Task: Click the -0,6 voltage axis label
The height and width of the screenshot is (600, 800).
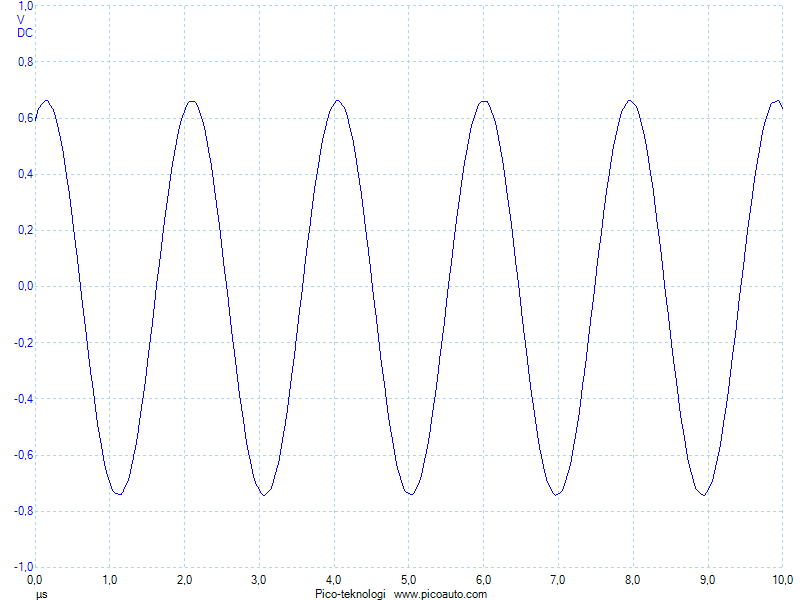Action: (23, 455)
